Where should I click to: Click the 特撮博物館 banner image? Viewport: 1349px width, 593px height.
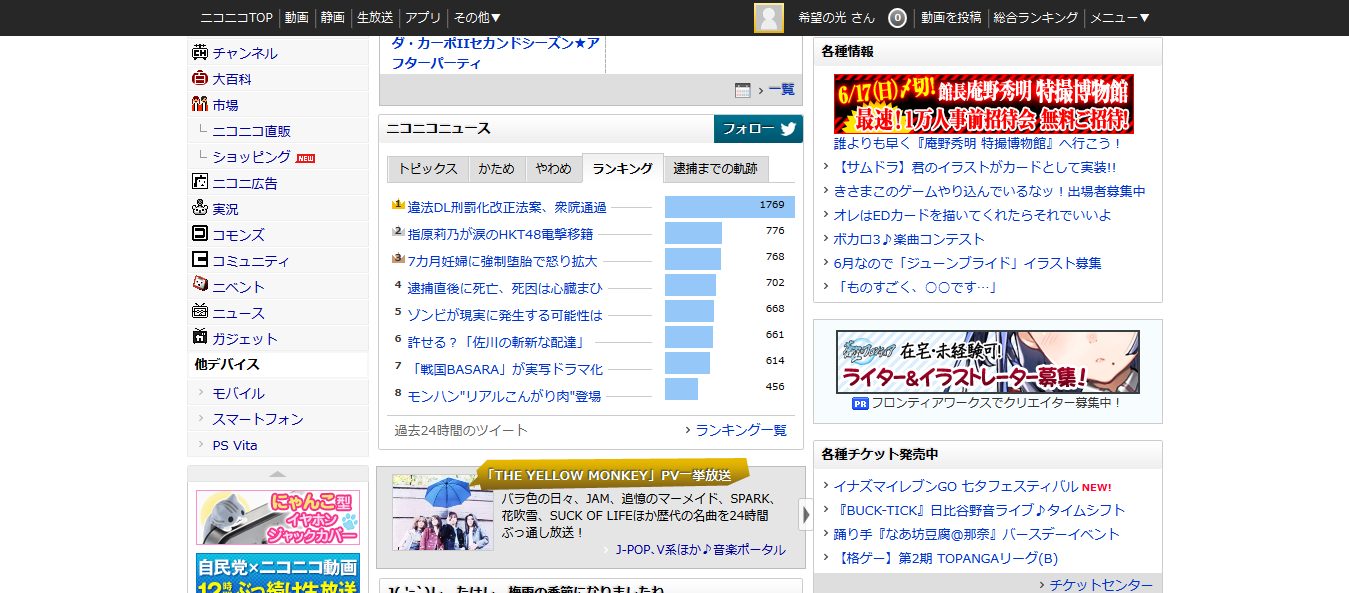coord(984,104)
